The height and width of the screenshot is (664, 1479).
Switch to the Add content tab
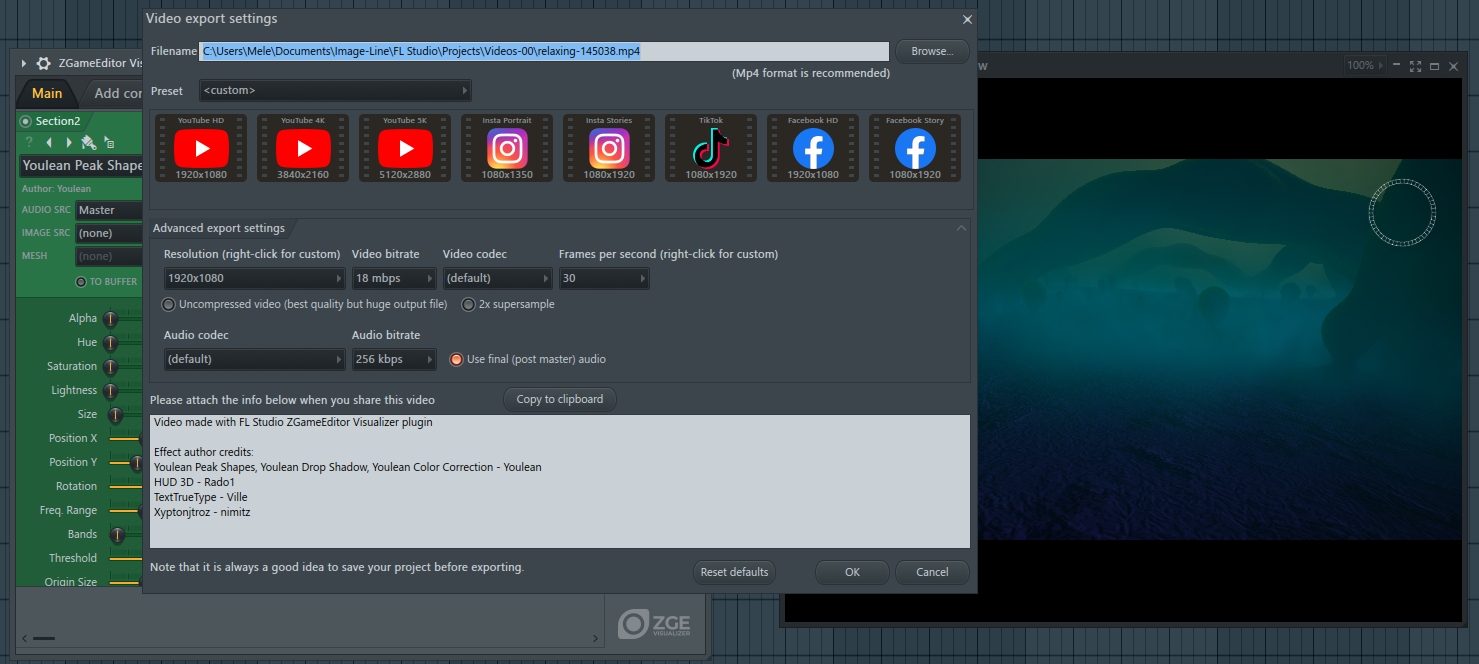click(x=113, y=93)
